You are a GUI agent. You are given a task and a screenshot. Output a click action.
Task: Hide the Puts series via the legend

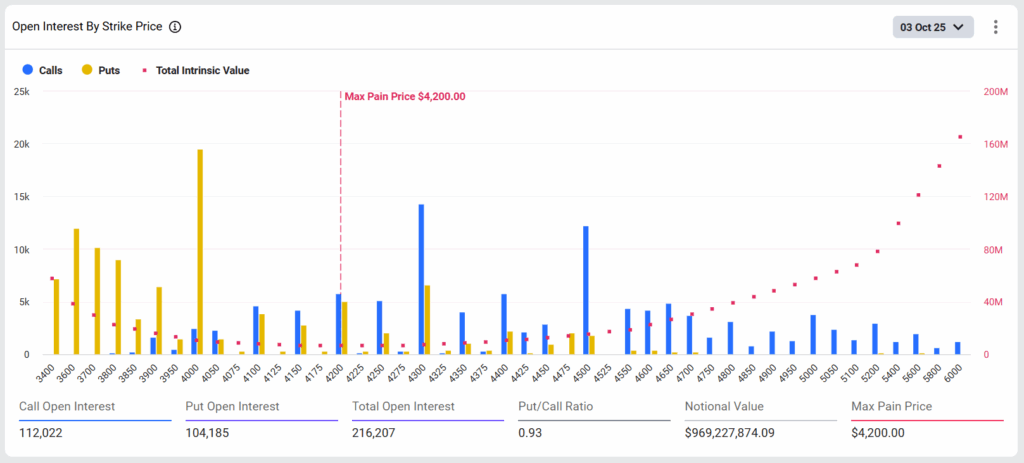click(x=101, y=70)
